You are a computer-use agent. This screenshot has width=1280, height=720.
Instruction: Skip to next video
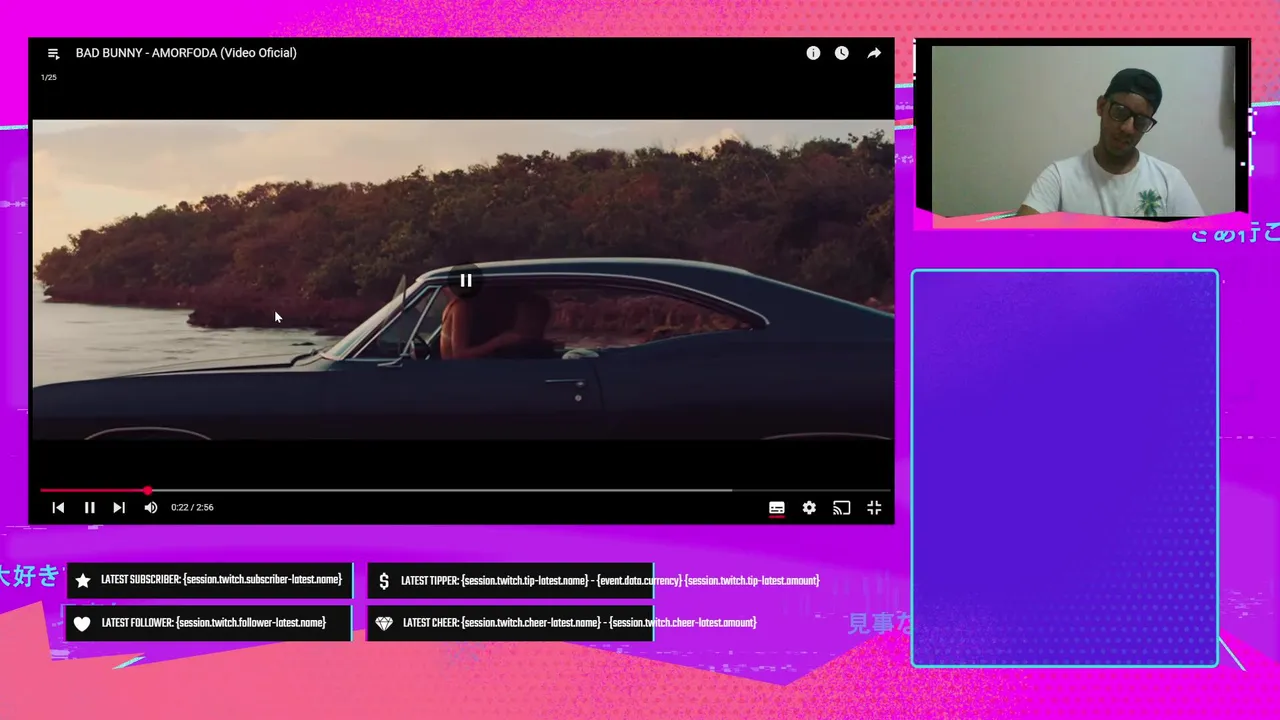119,508
